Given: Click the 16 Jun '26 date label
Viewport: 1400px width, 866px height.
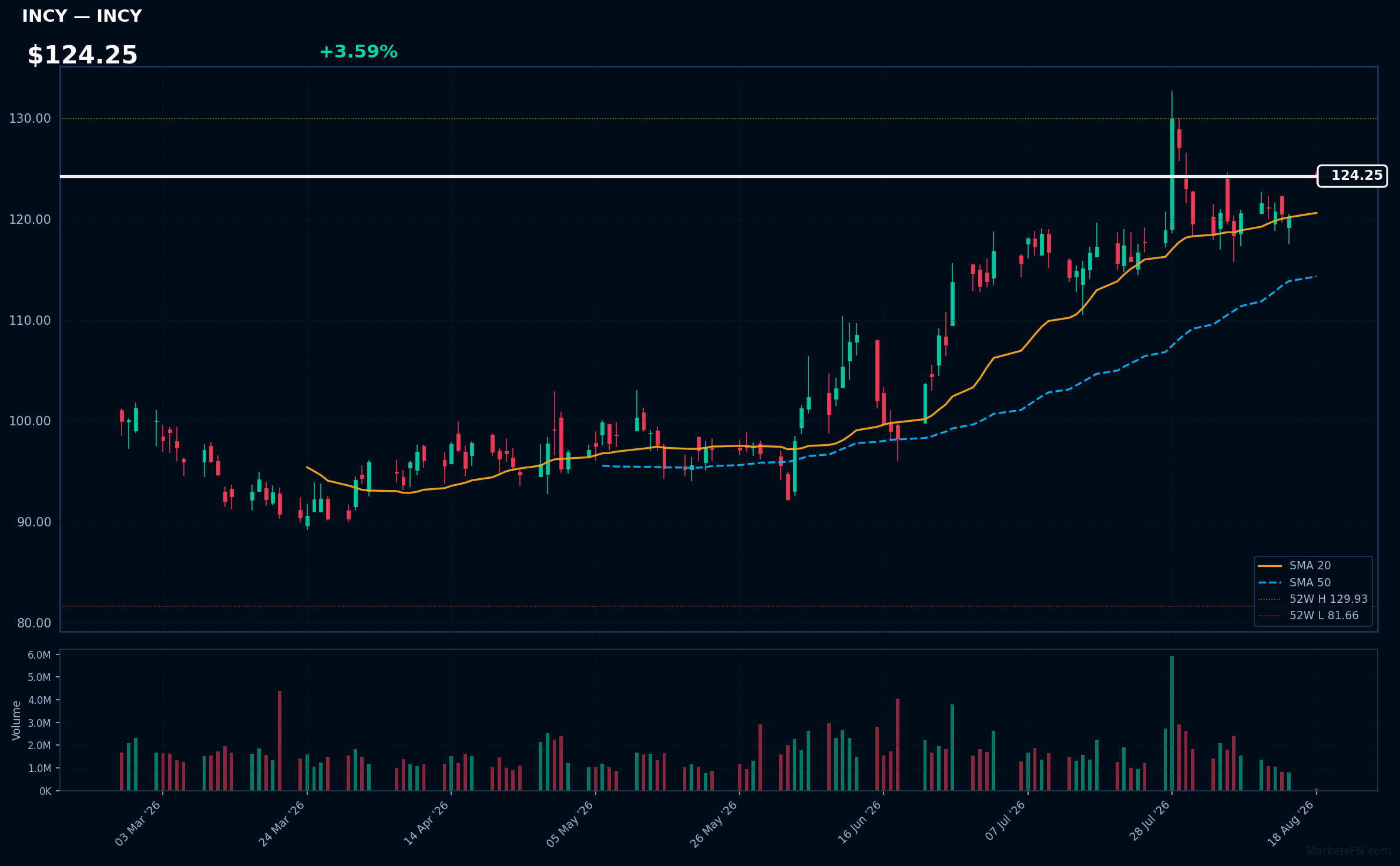Looking at the screenshot, I should [859, 824].
